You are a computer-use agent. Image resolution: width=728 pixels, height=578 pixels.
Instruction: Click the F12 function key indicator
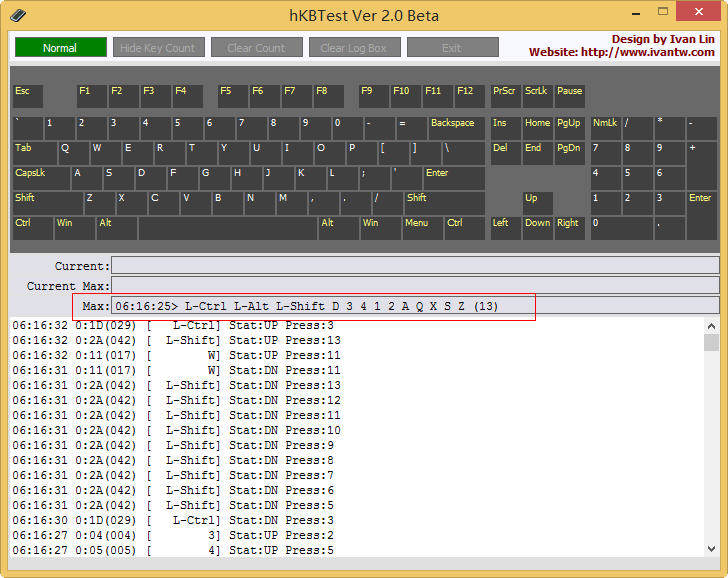point(469,96)
